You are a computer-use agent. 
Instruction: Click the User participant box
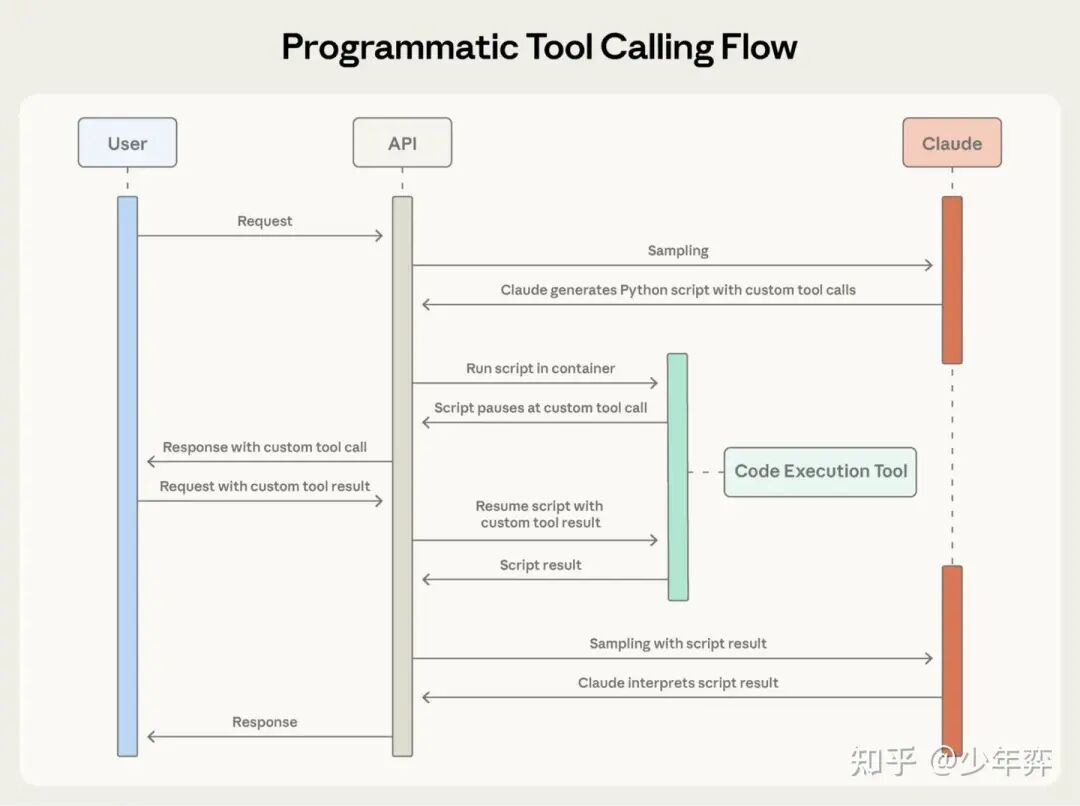pos(127,143)
